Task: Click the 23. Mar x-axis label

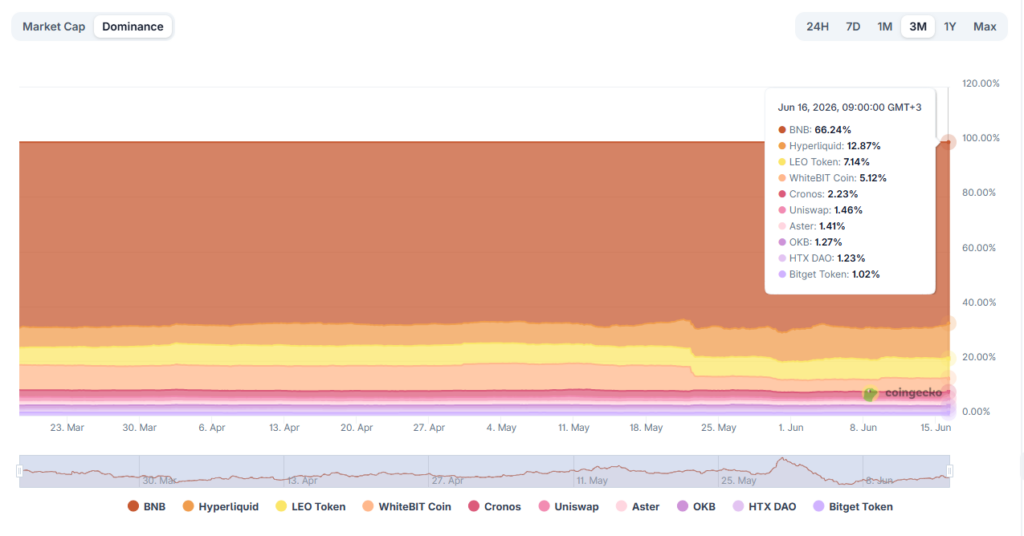Action: (x=67, y=428)
